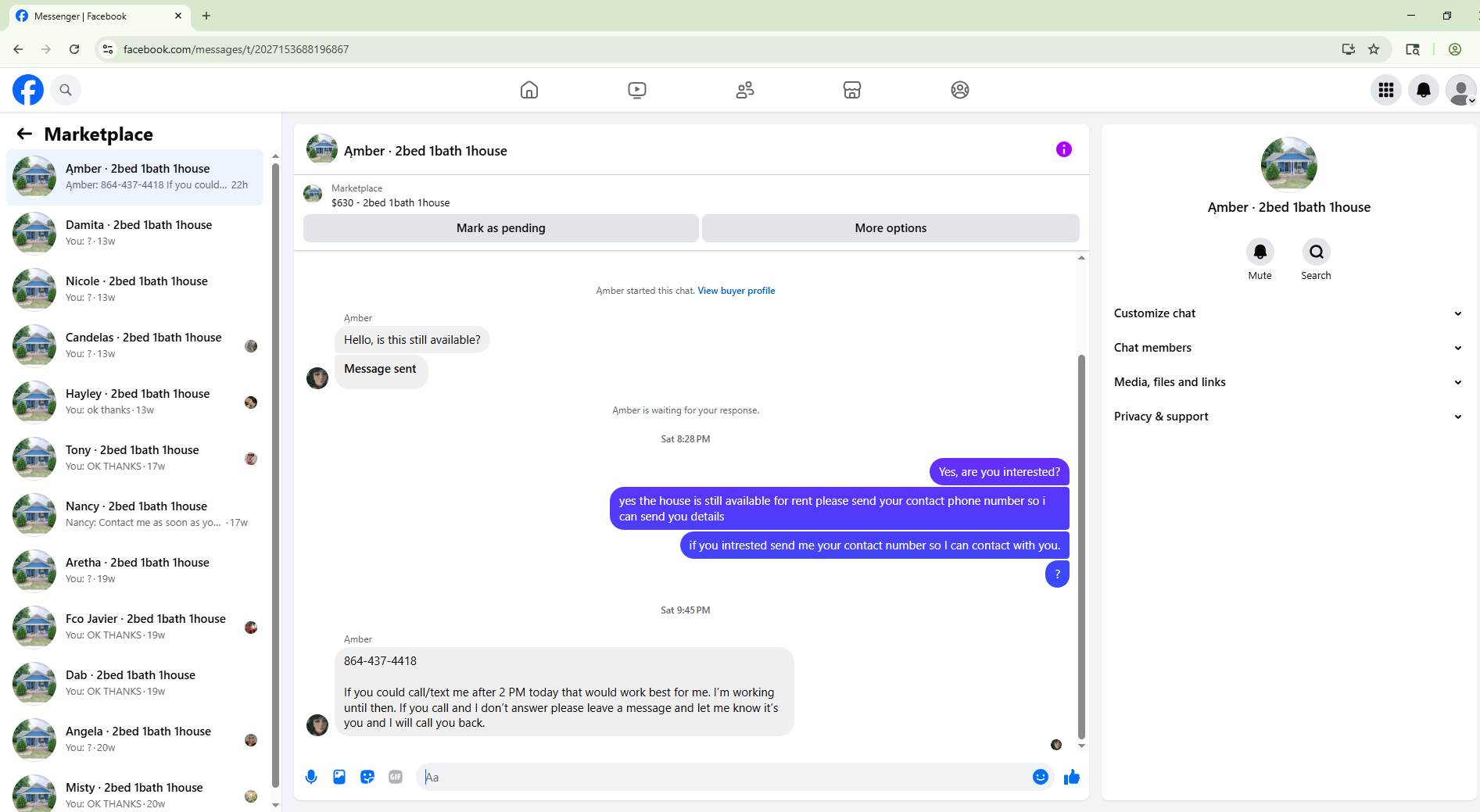Mute this chat with the bell toggle
The width and height of the screenshot is (1480, 812).
[1260, 252]
